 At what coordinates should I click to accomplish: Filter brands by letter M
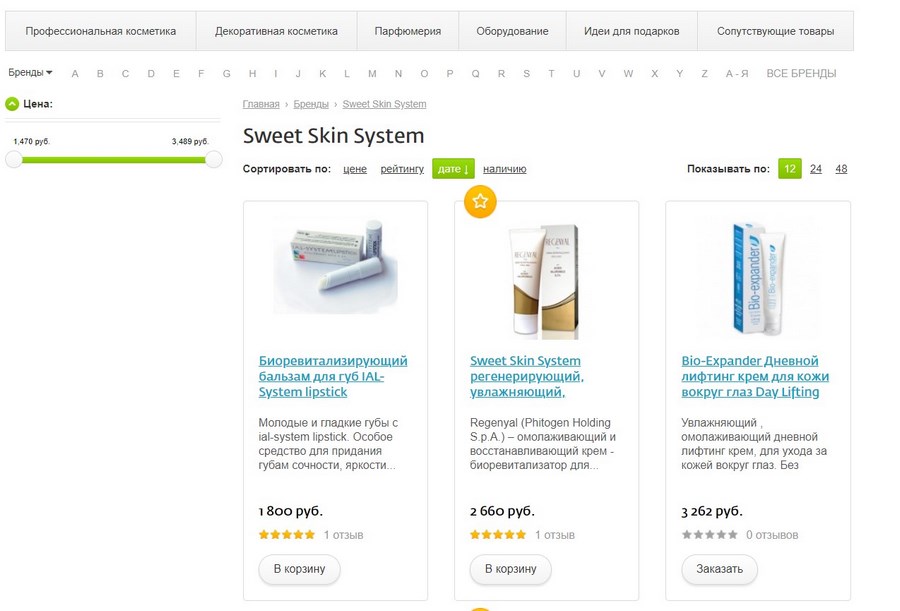tap(372, 74)
